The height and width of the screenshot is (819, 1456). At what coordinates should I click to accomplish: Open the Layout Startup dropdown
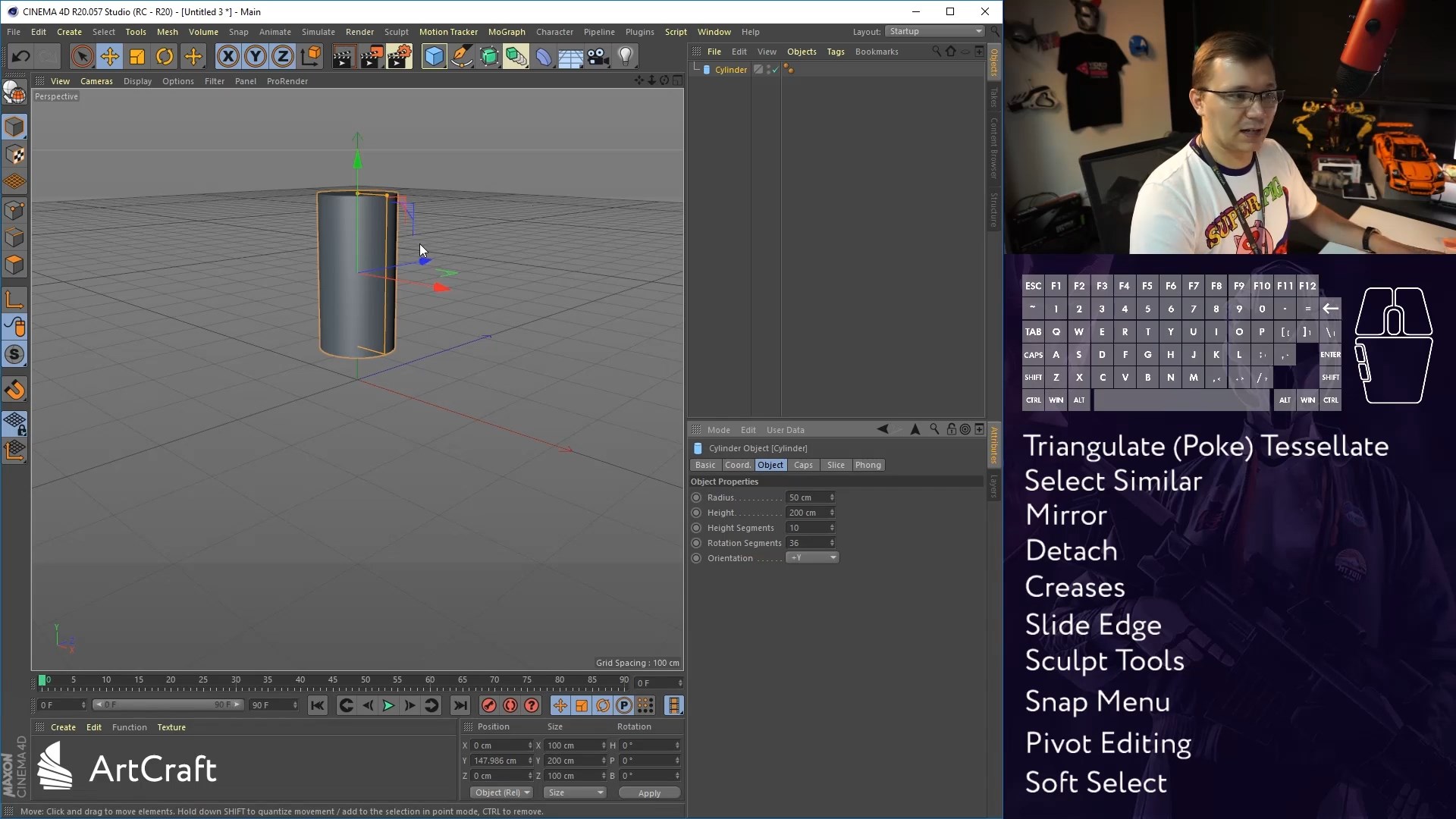(935, 31)
